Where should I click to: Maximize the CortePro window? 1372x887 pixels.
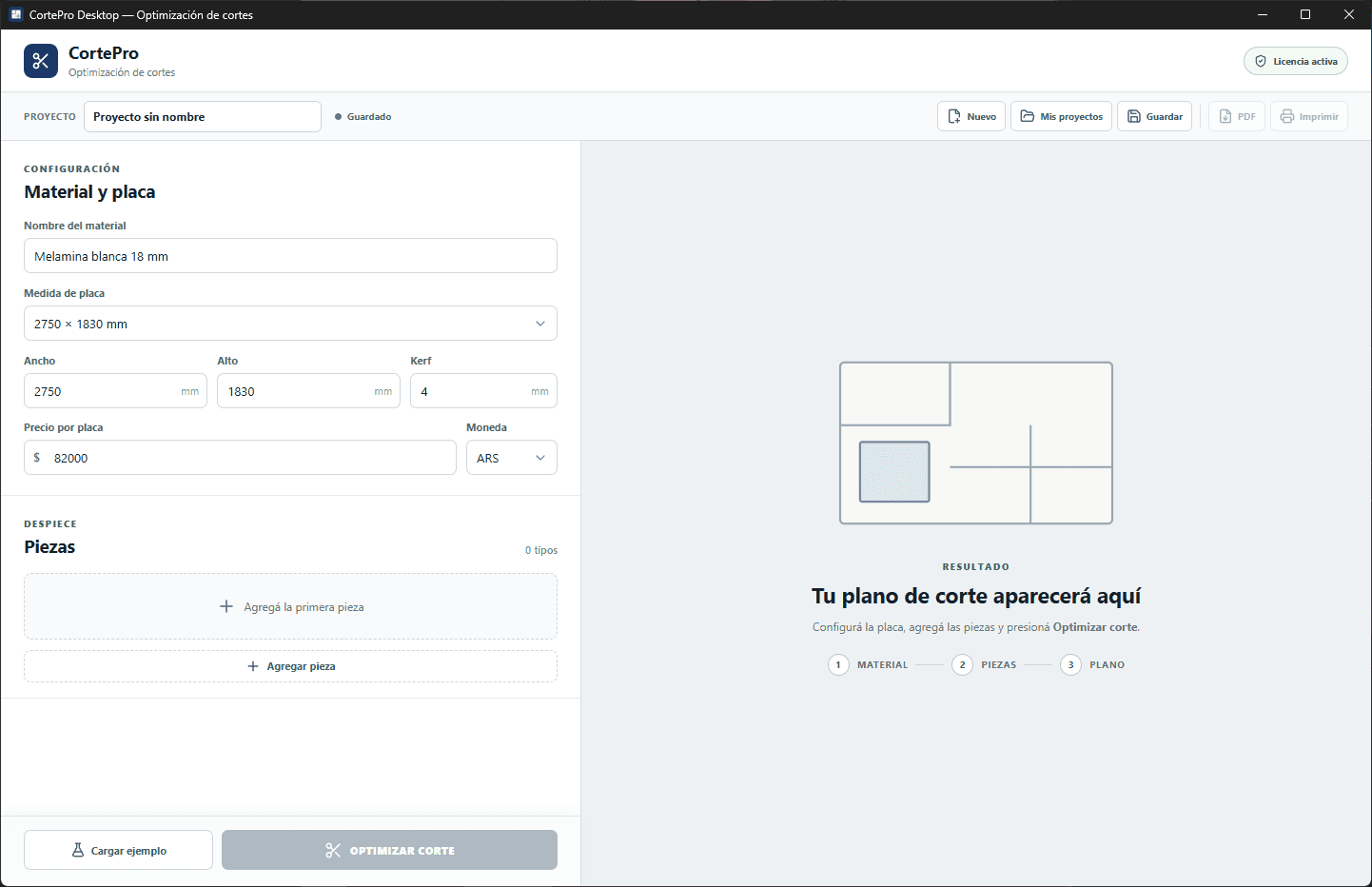pyautogui.click(x=1305, y=14)
